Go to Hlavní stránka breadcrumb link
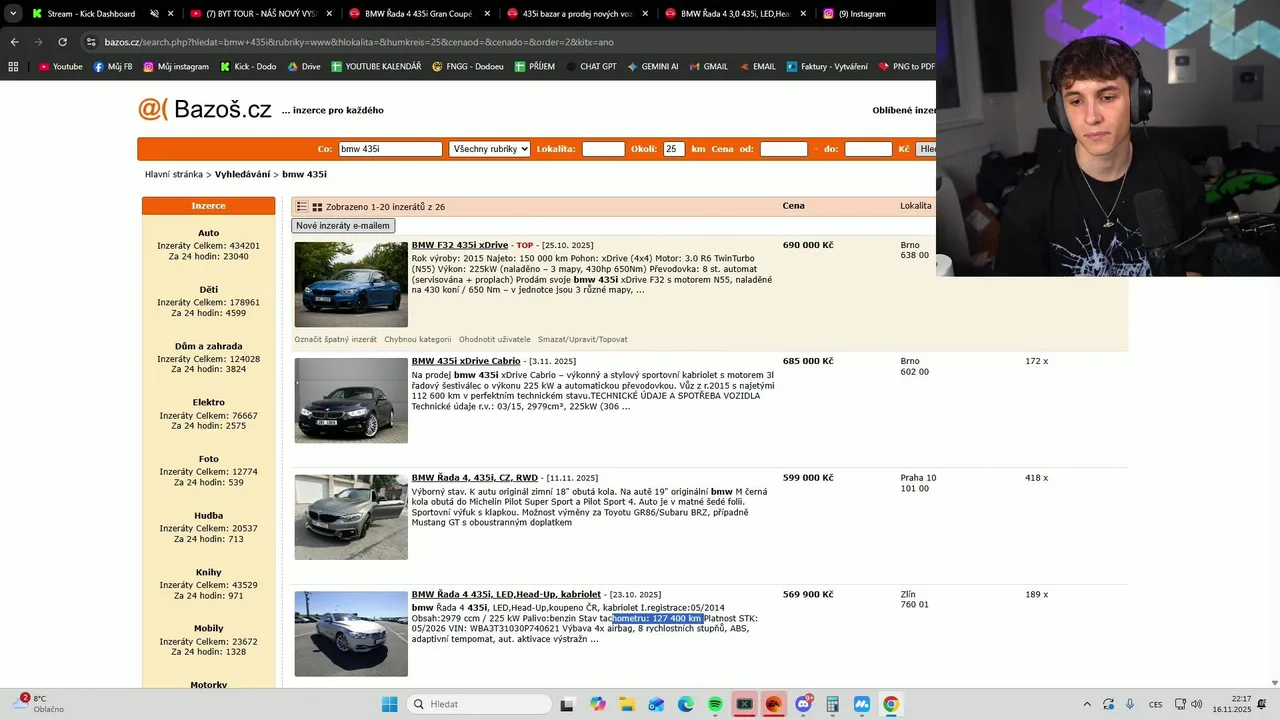This screenshot has width=1280, height=720. pos(174,174)
